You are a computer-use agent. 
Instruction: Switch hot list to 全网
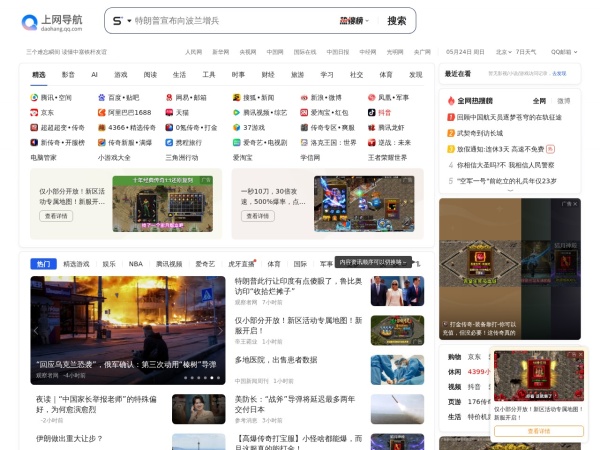539,101
